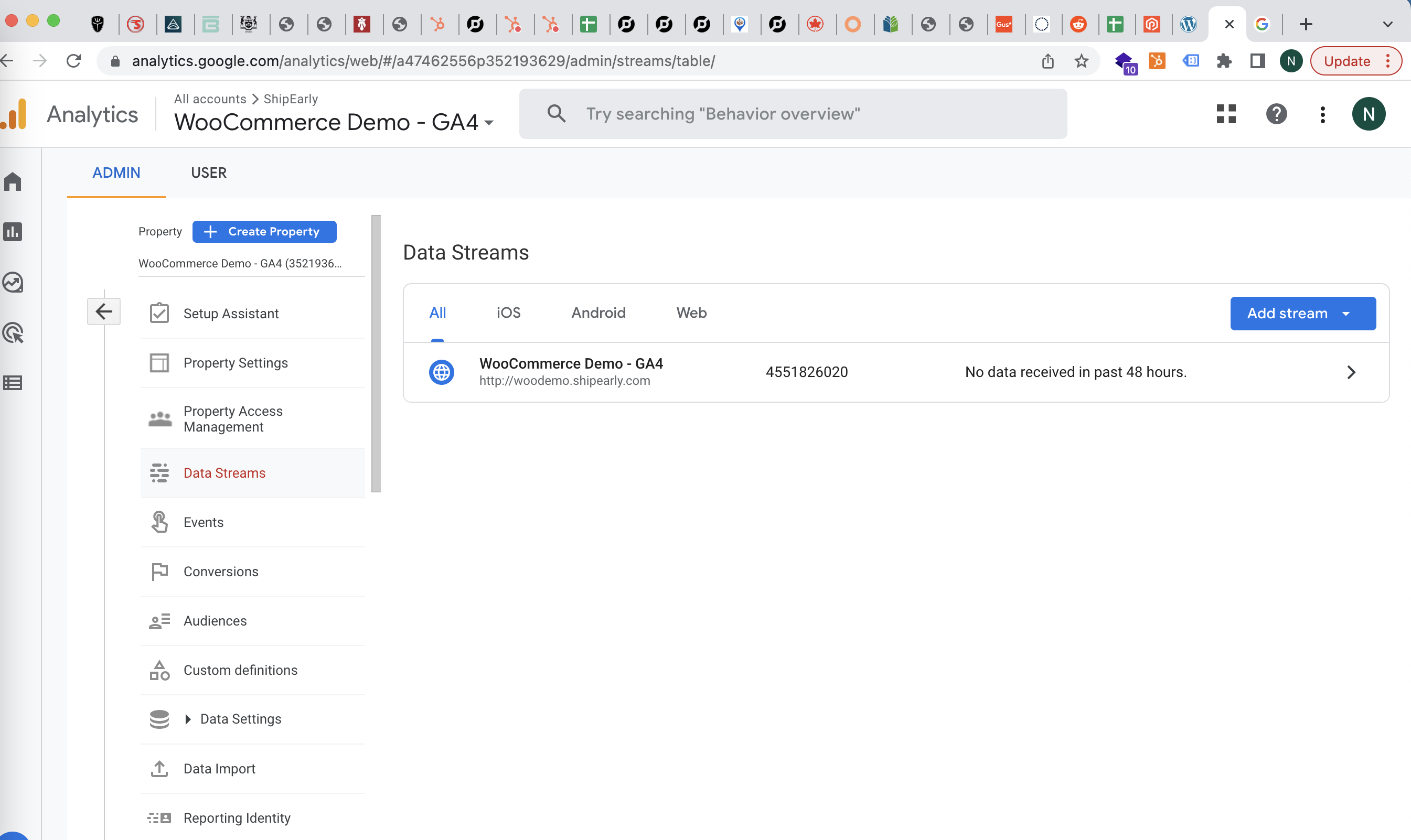The image size is (1411, 840).
Task: Expand the Data Settings section arrow
Action: (188, 719)
